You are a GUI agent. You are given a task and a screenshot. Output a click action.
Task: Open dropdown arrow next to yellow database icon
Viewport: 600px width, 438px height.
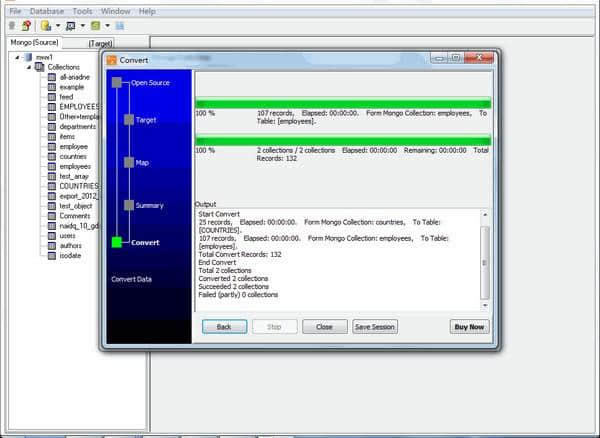[x=58, y=25]
